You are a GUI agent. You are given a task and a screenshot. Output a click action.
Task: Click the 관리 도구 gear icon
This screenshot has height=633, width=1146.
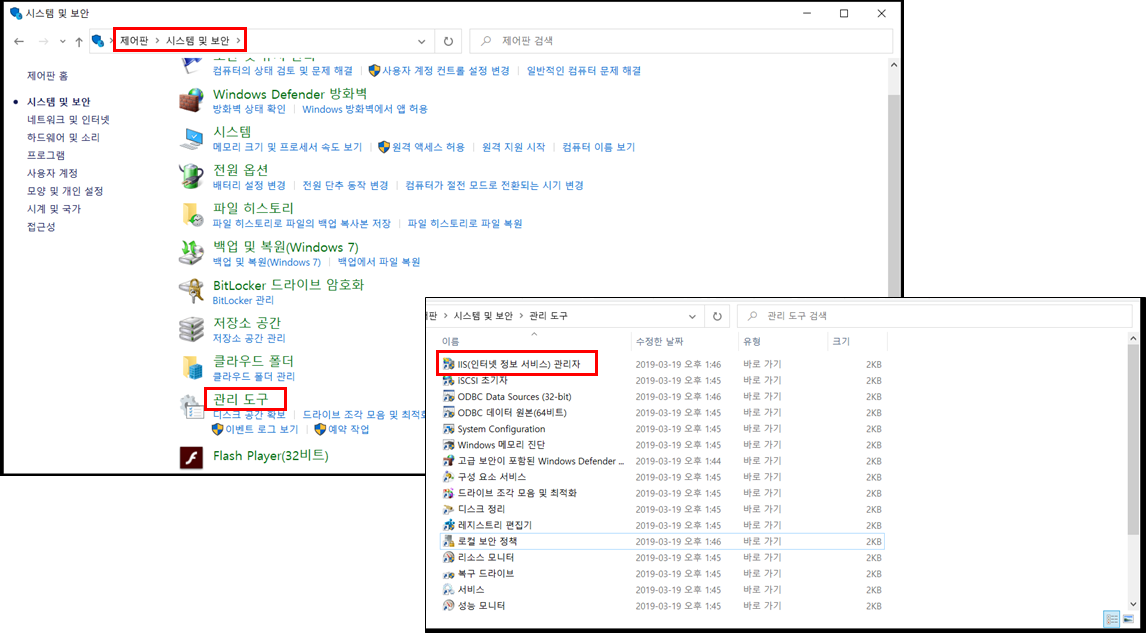[x=191, y=406]
